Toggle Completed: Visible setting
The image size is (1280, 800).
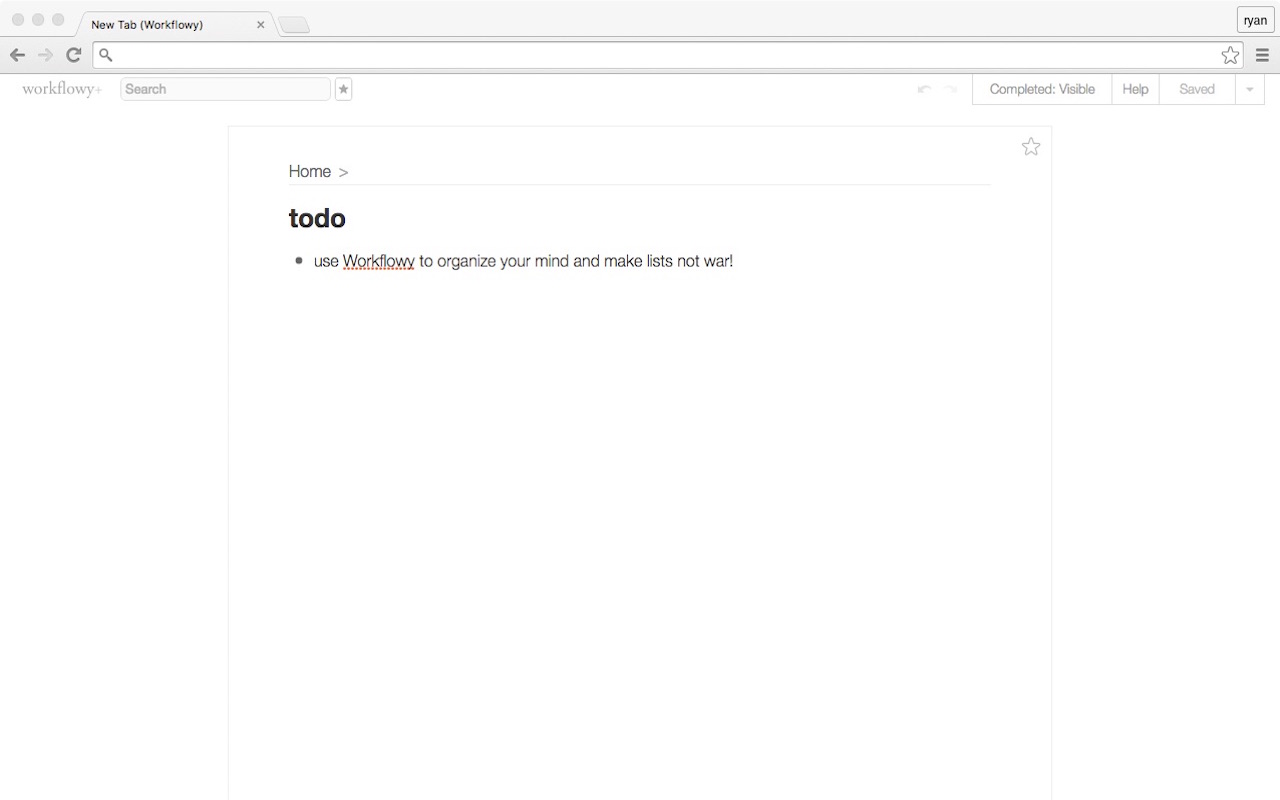pyautogui.click(x=1042, y=89)
